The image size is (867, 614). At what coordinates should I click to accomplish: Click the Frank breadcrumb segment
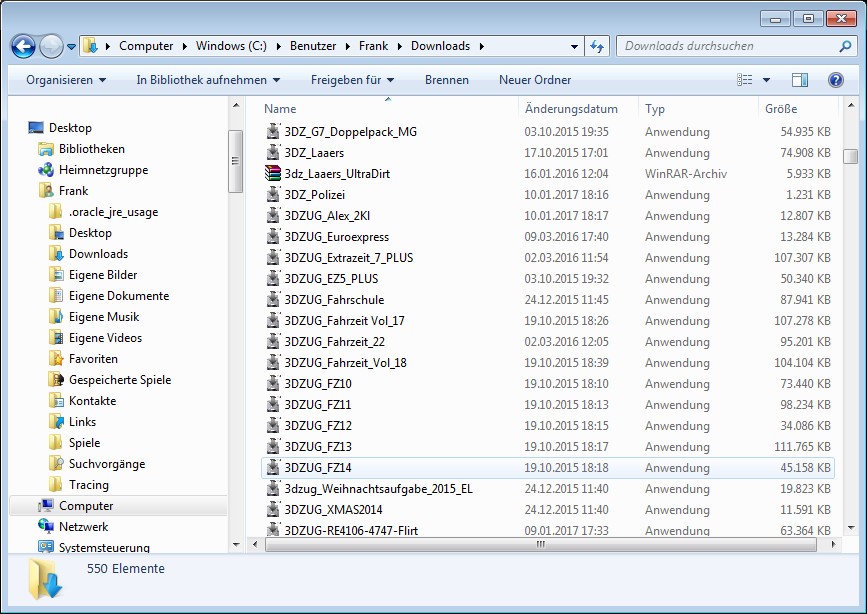pyautogui.click(x=373, y=46)
